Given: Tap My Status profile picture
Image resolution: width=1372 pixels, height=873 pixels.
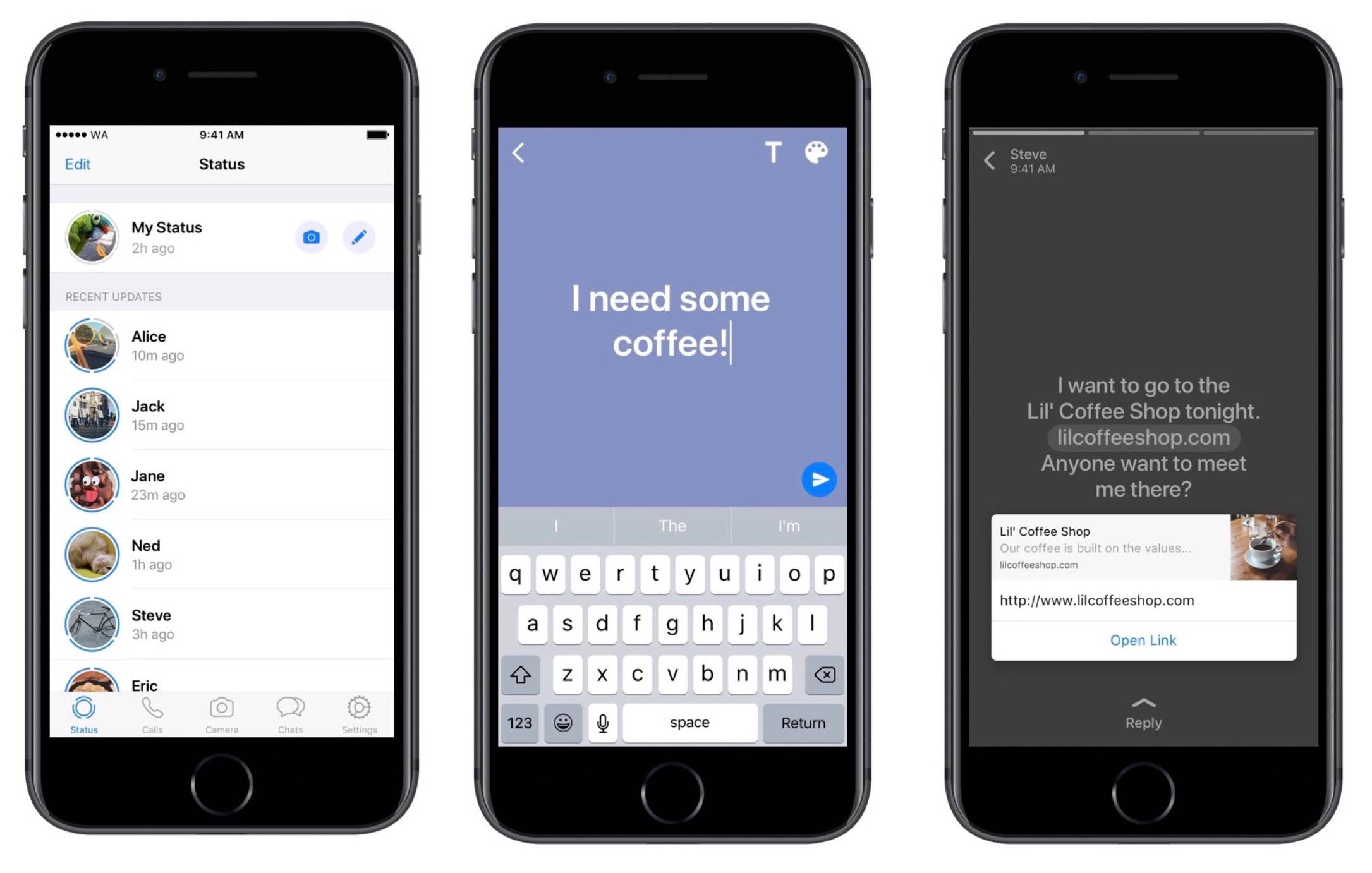Looking at the screenshot, I should click(92, 237).
